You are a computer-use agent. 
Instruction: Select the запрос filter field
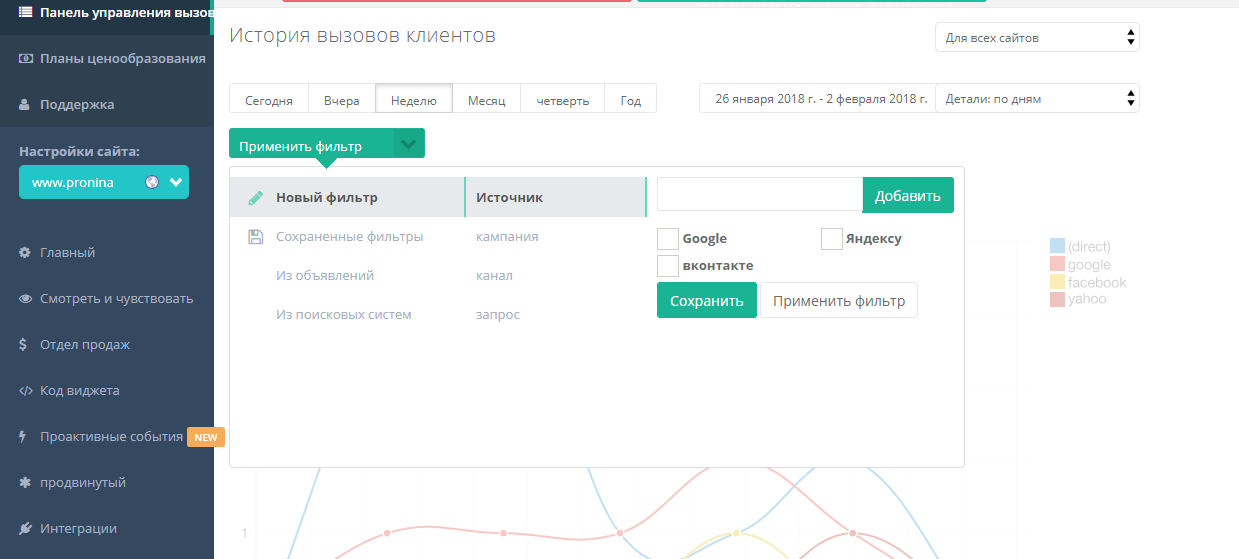tap(498, 314)
